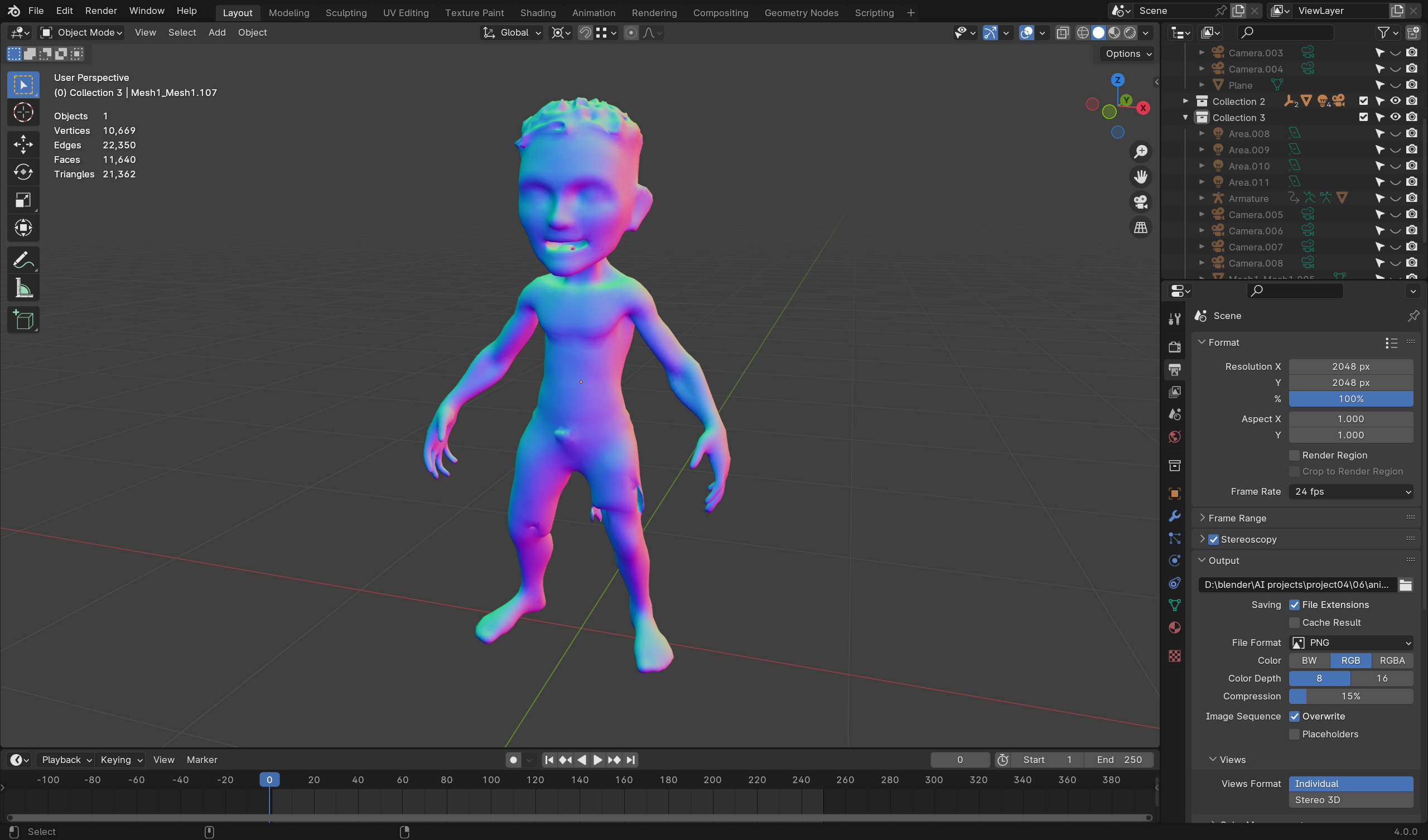
Task: Open the Modifiers wrench tab
Action: [x=1175, y=516]
